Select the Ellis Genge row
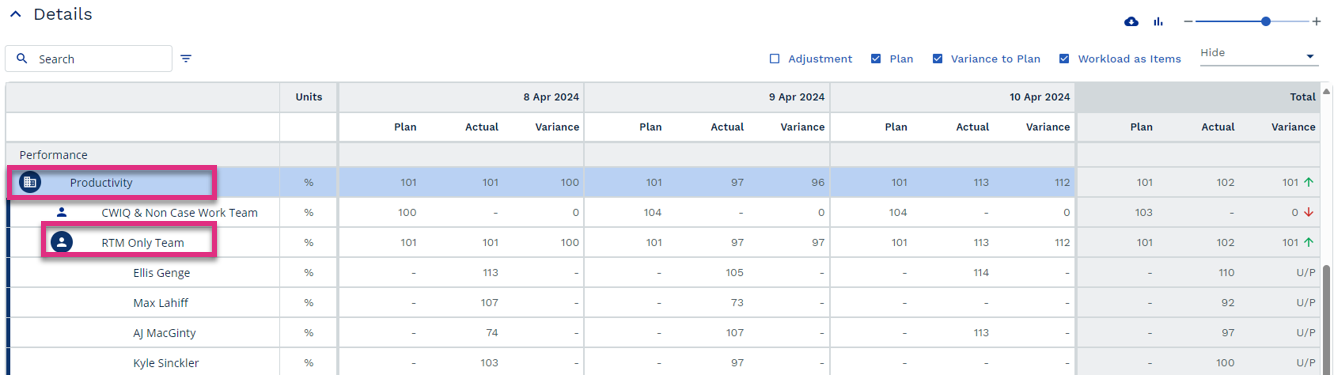Screen dimensions: 1334x375 point(666,273)
